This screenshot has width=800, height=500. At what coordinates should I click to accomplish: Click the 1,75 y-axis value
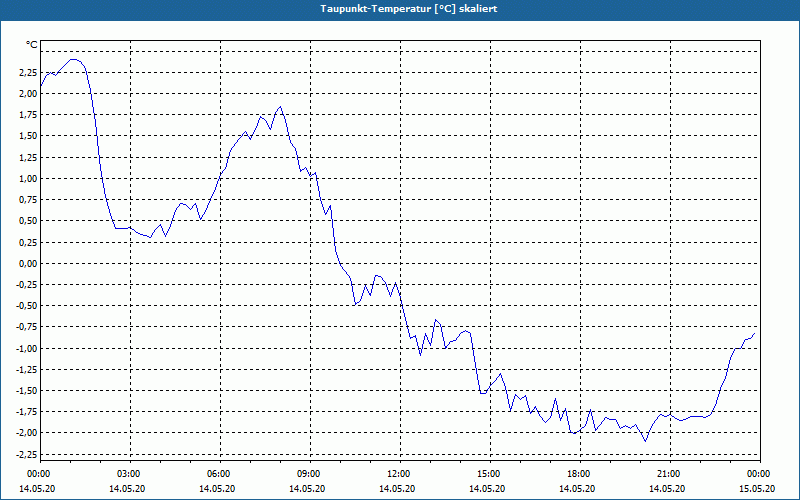28,115
